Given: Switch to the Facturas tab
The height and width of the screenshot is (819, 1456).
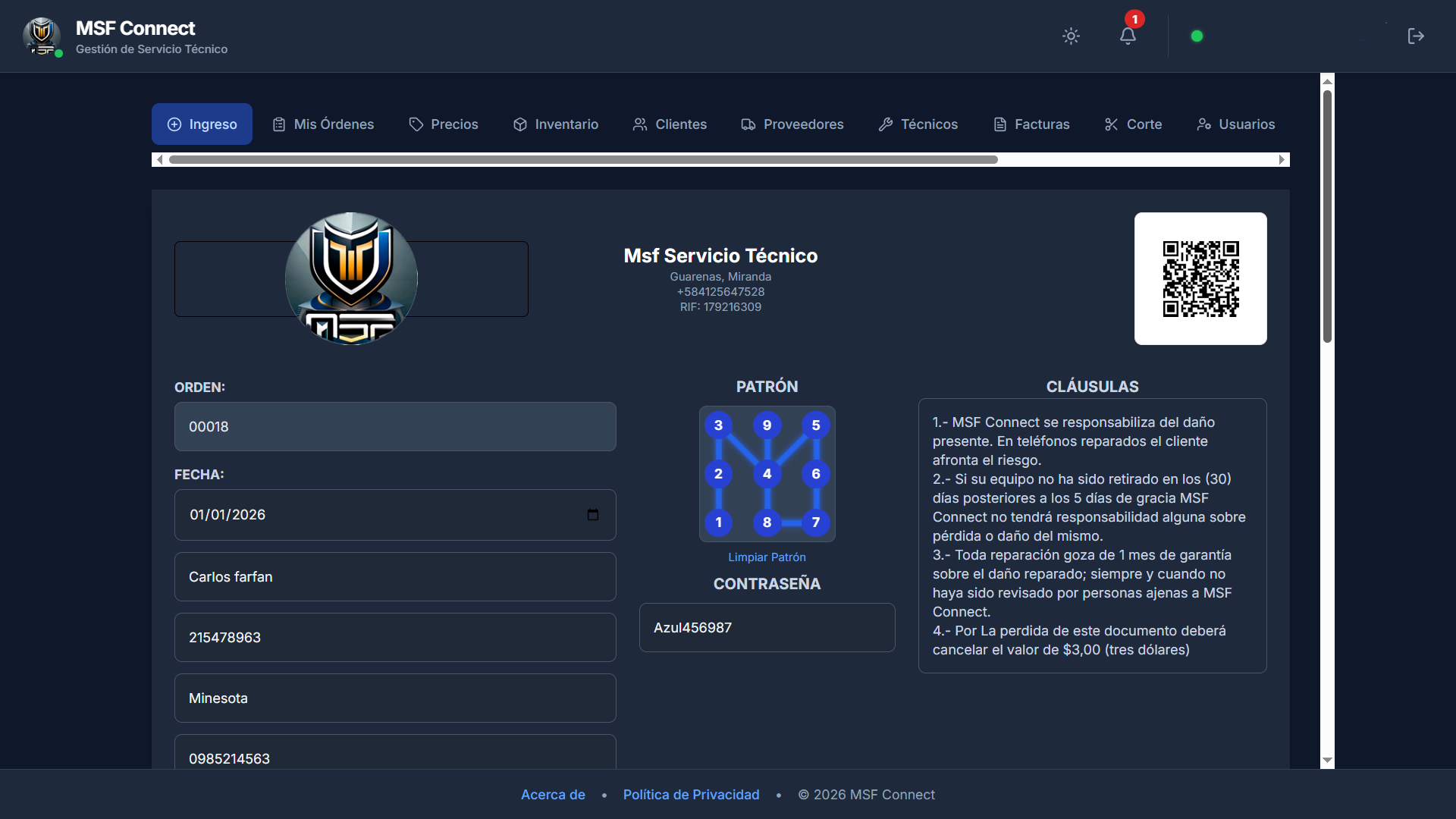Looking at the screenshot, I should (x=1031, y=124).
